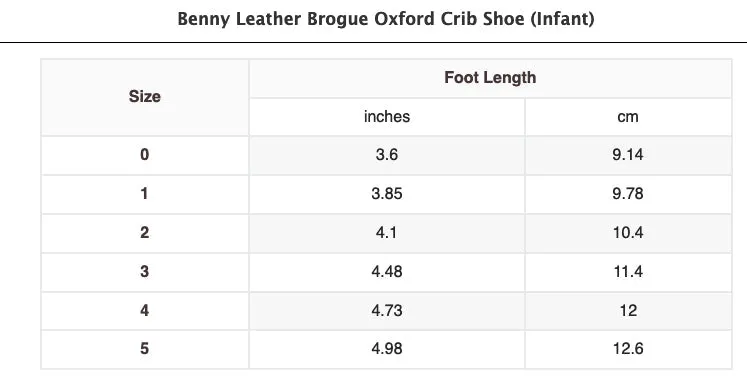Click the 10.4 cm value
This screenshot has width=747, height=392.
(628, 233)
